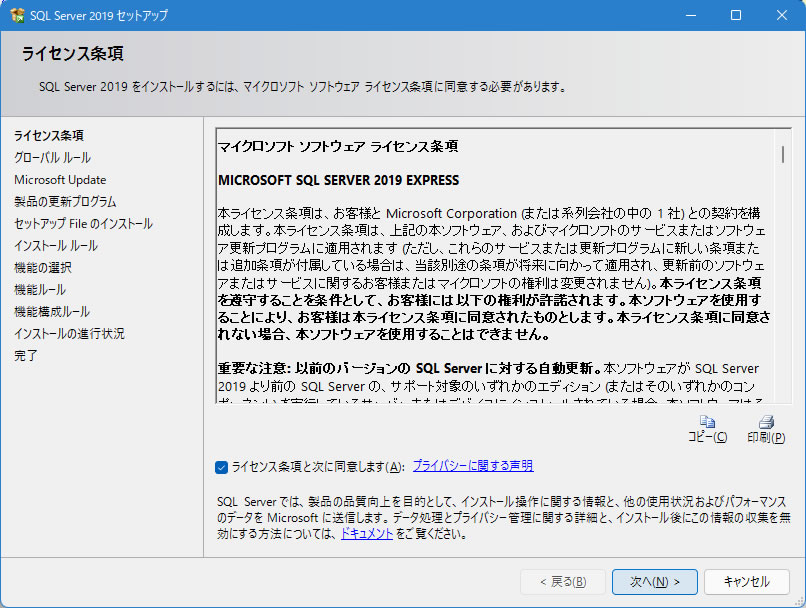Image resolution: width=806 pixels, height=608 pixels.
Task: Click the Copy icon below license text
Action: 707,422
